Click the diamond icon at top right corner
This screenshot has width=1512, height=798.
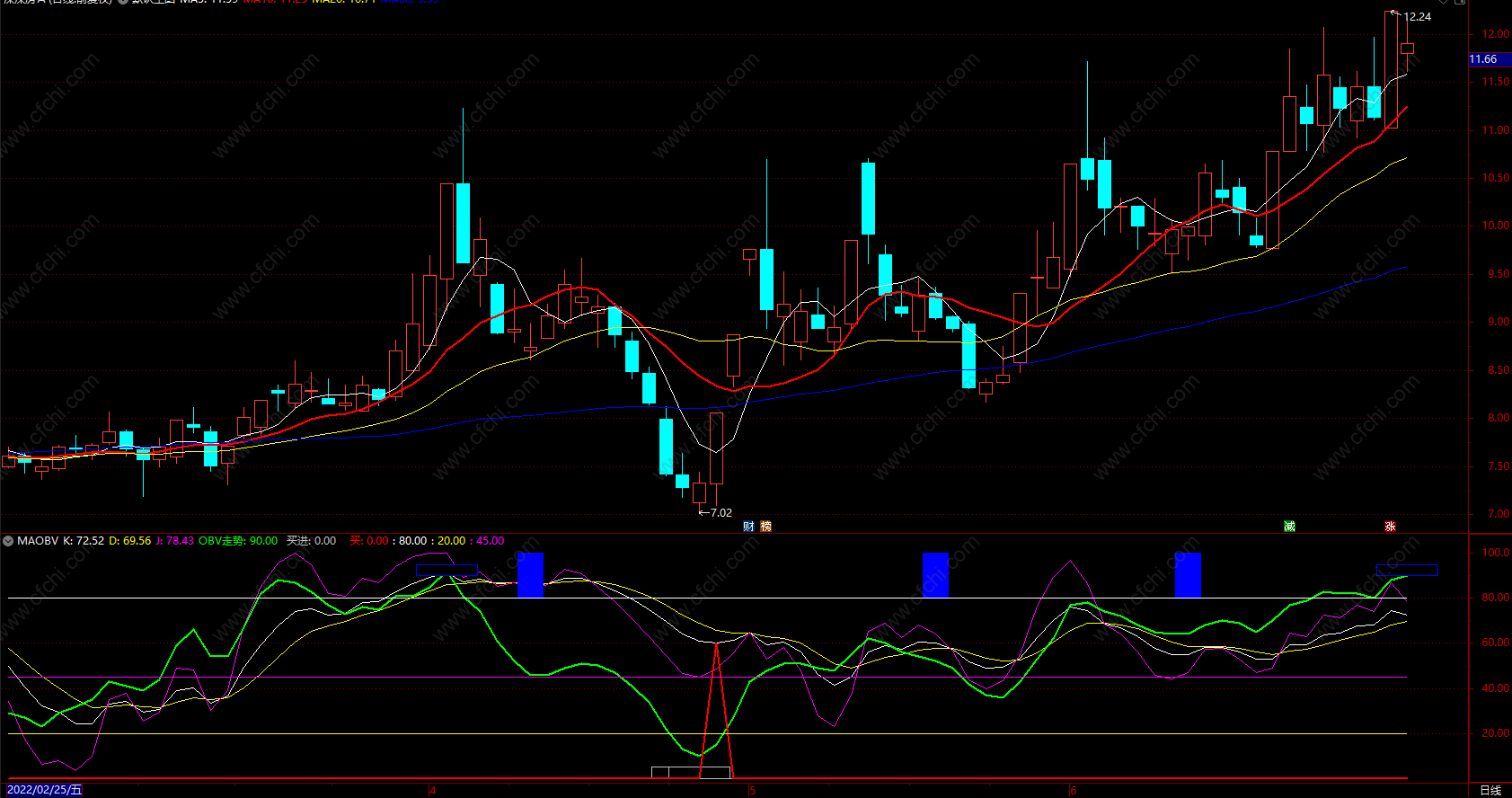[x=1444, y=2]
